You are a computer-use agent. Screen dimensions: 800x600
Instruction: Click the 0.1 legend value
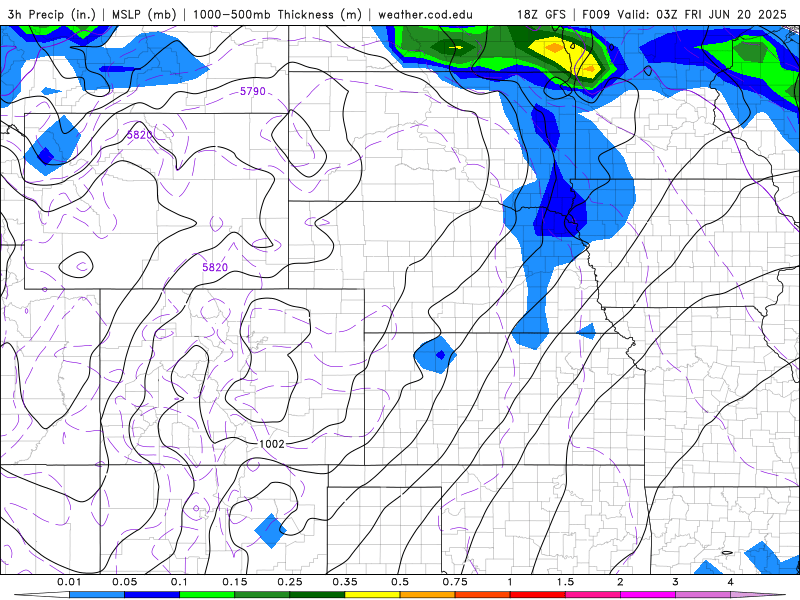coord(180,582)
